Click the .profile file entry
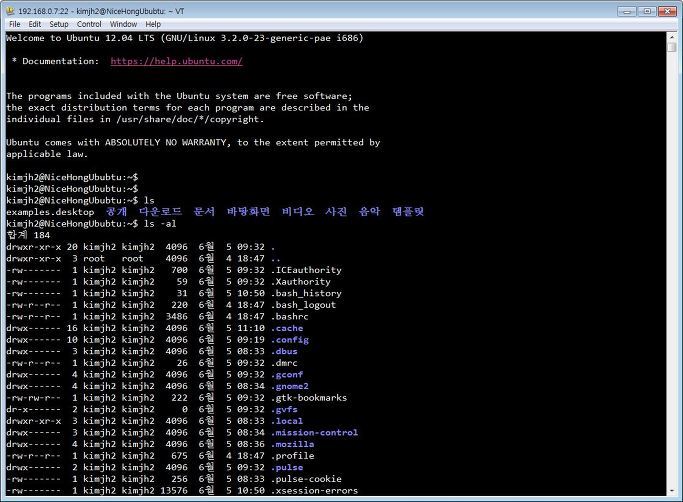The width and height of the screenshot is (683, 502). pyautogui.click(x=292, y=456)
